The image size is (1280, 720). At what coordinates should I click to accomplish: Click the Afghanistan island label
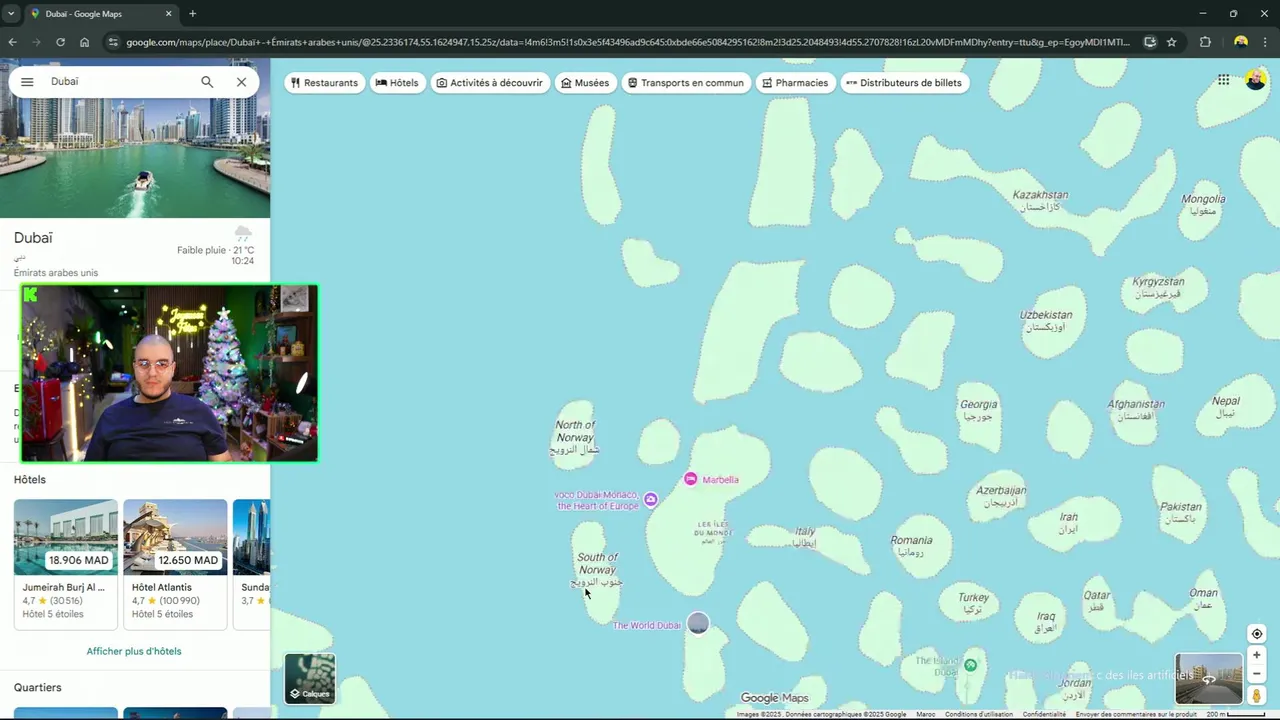(1137, 409)
